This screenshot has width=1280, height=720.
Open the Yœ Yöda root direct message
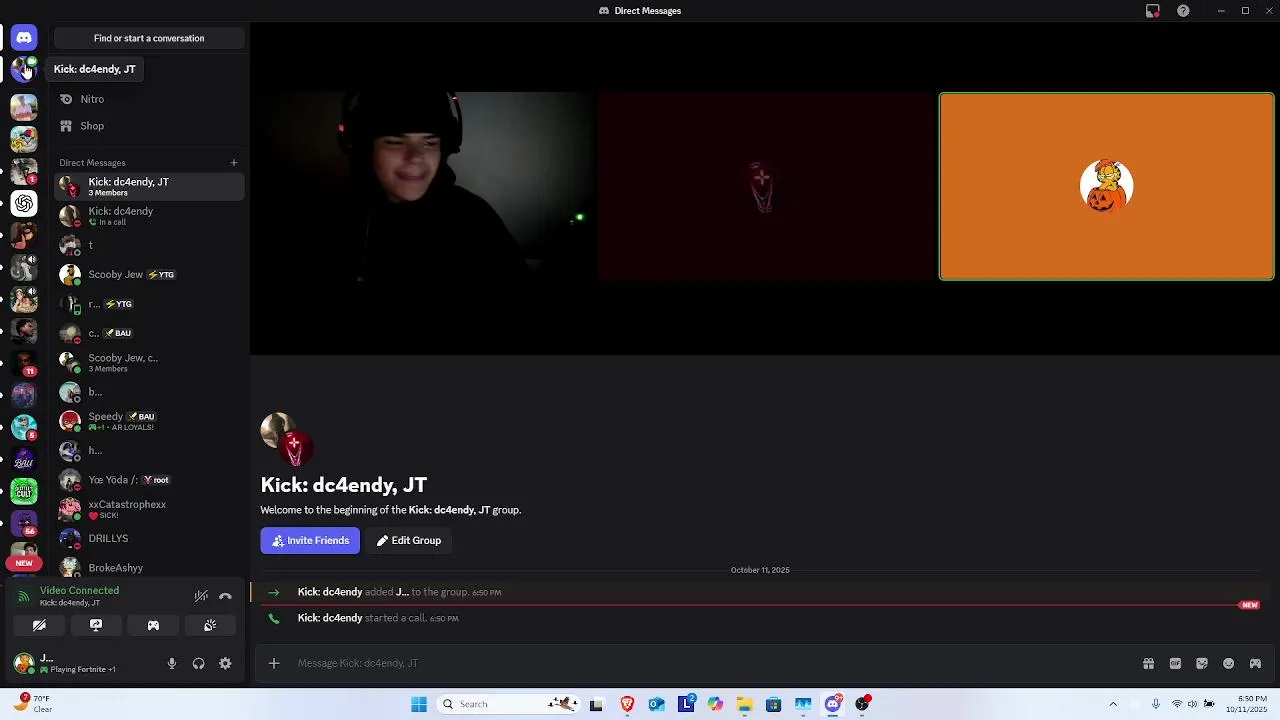[x=149, y=480]
